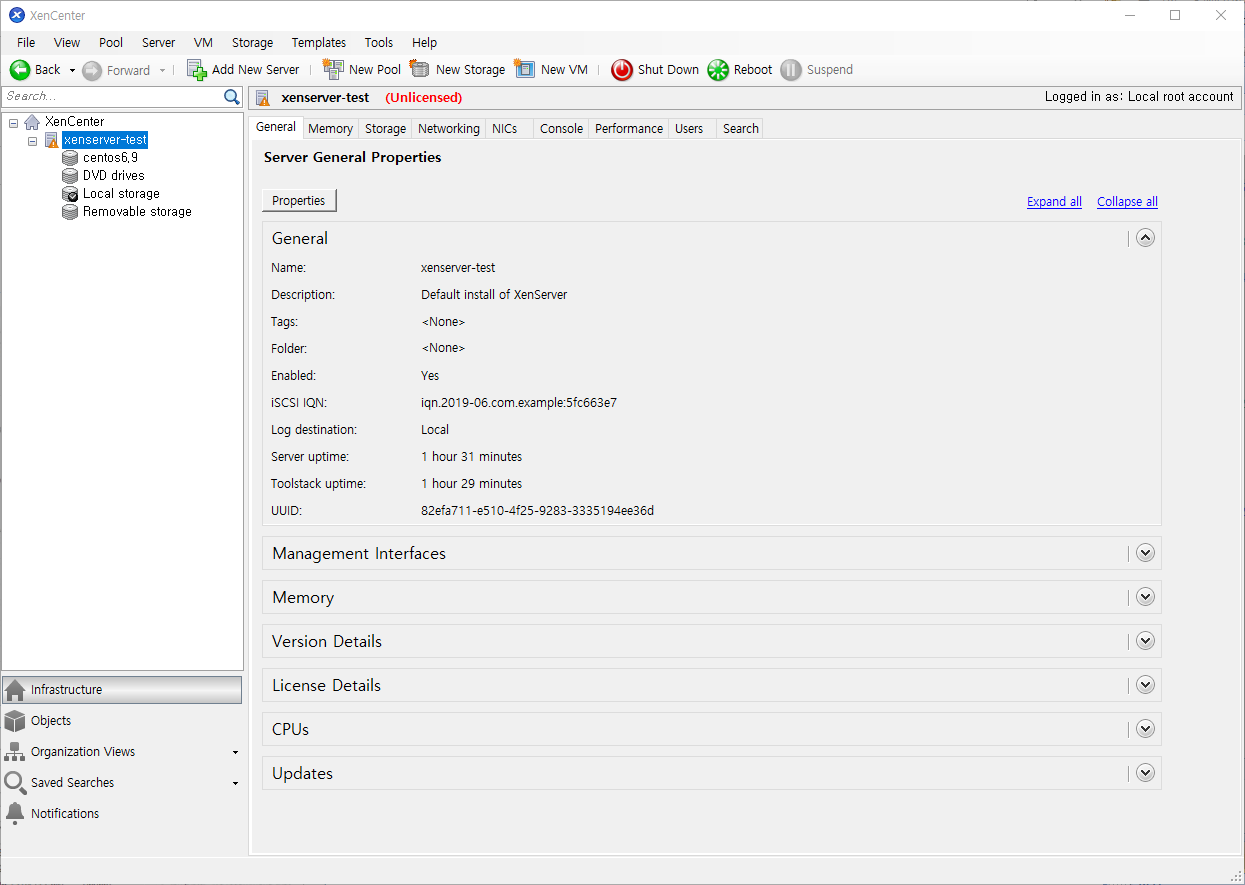Screen dimensions: 1245x885
Task: Open the Server menu
Action: pyautogui.click(x=158, y=43)
